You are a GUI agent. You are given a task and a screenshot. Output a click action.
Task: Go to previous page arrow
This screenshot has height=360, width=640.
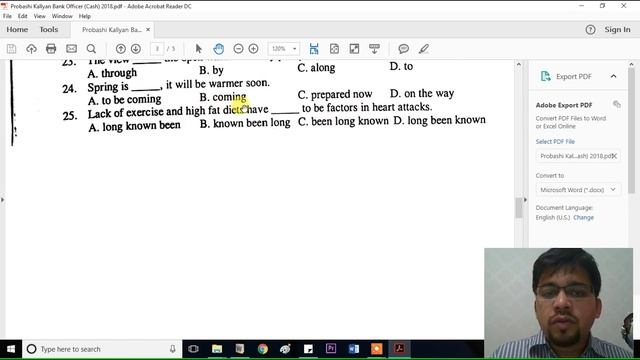pyautogui.click(x=120, y=49)
